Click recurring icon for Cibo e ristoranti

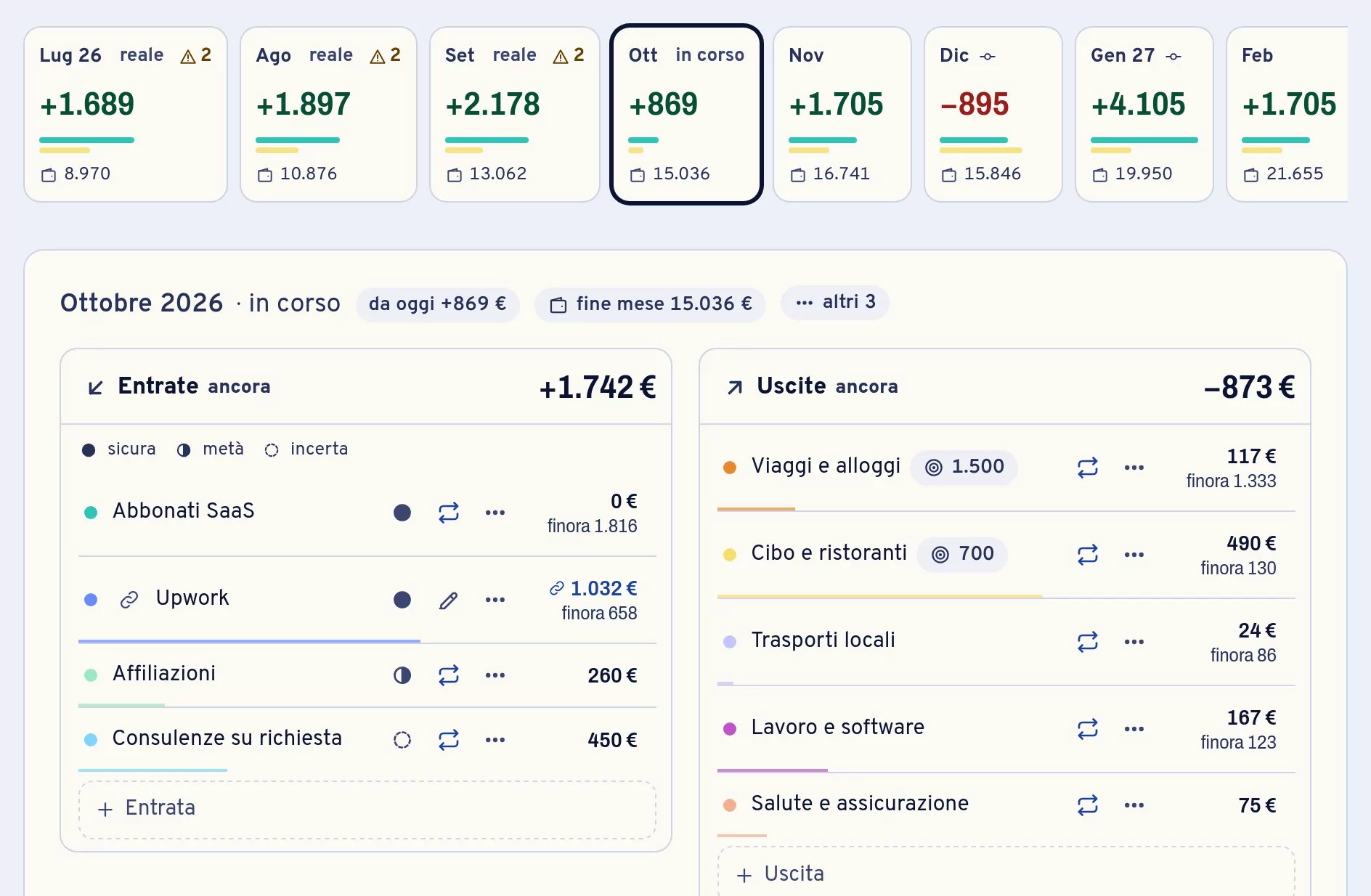[1088, 555]
